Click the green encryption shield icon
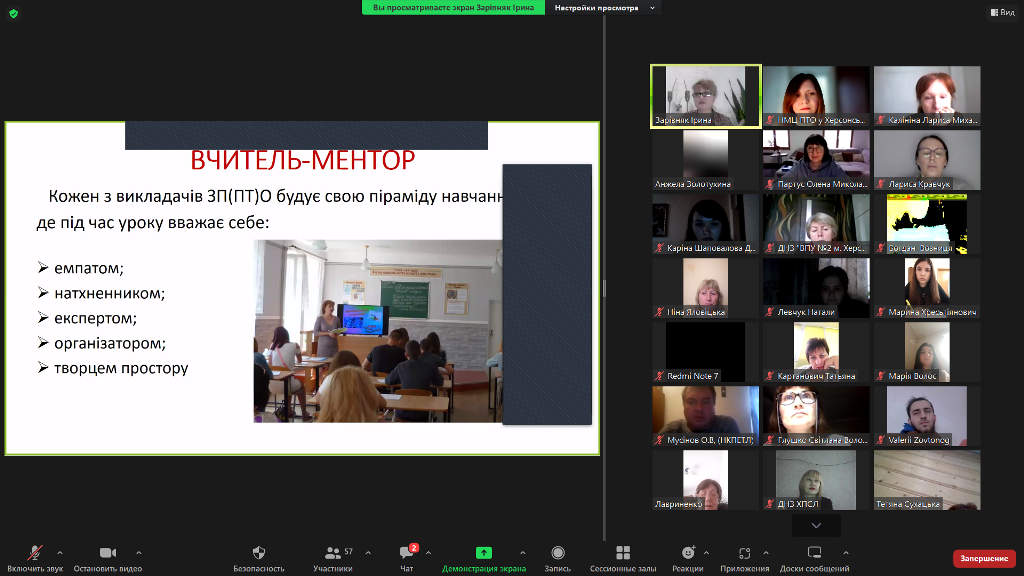 [12, 13]
